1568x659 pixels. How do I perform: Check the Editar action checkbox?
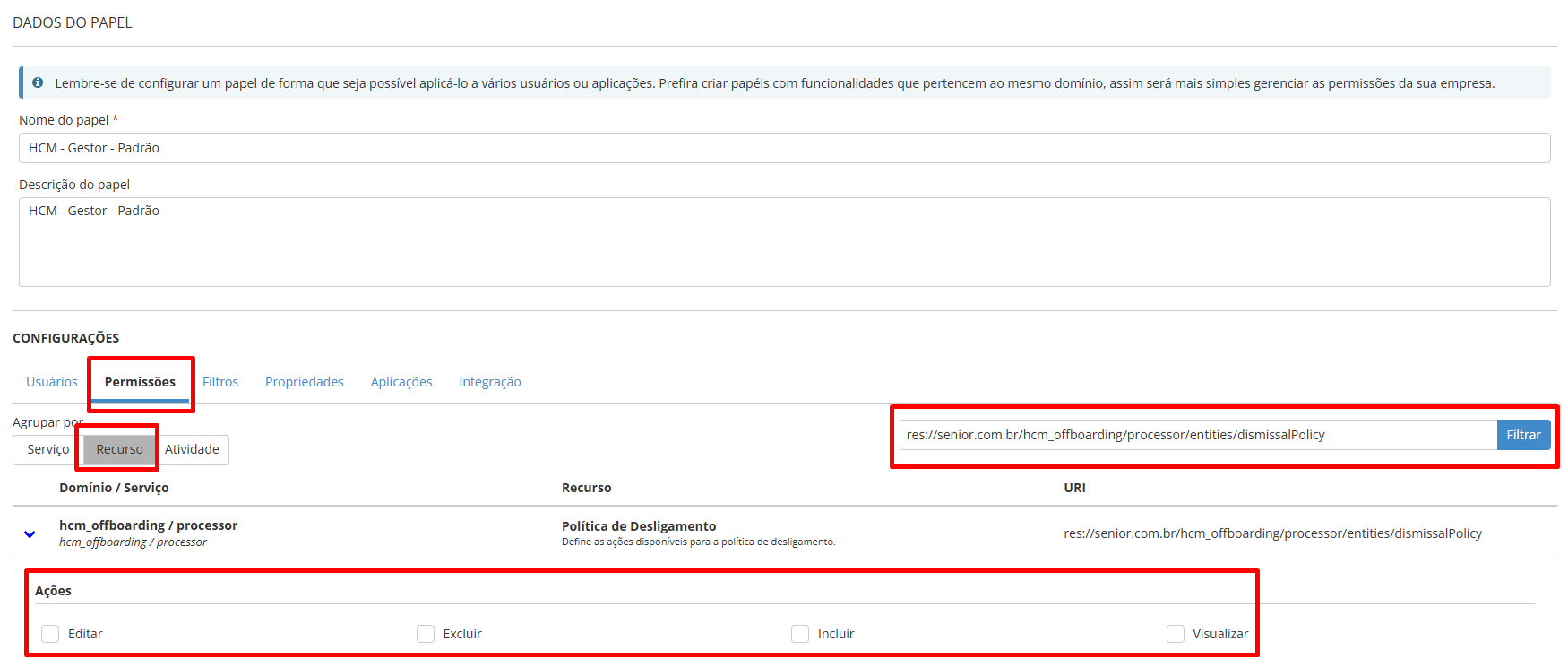(x=50, y=634)
